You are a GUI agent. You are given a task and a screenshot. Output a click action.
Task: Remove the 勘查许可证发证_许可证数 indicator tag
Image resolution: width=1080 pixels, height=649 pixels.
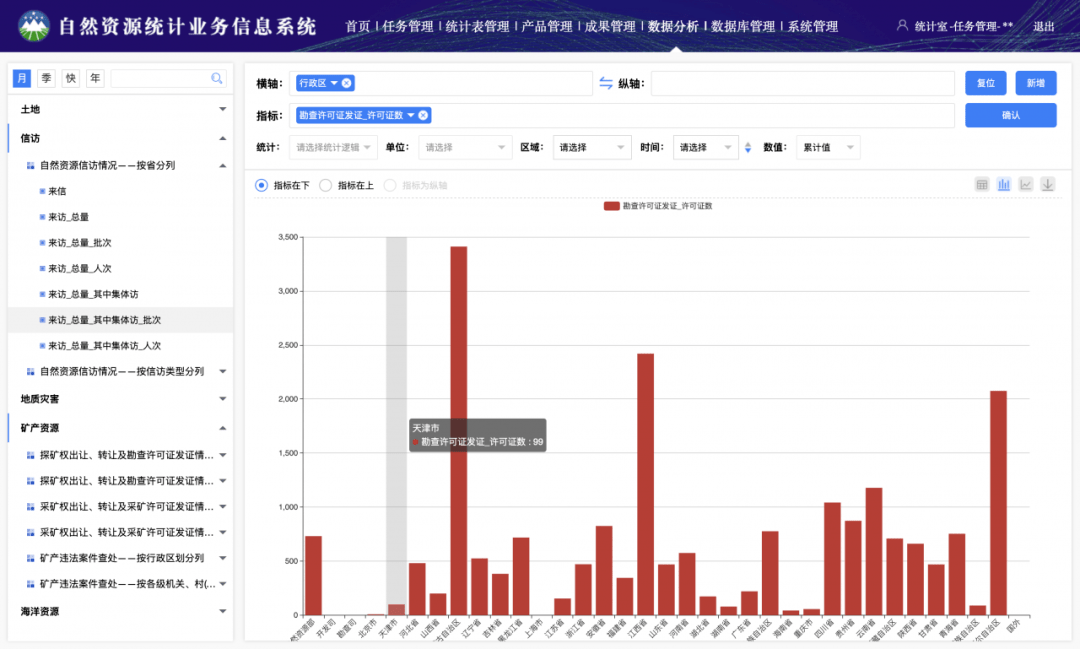point(423,115)
